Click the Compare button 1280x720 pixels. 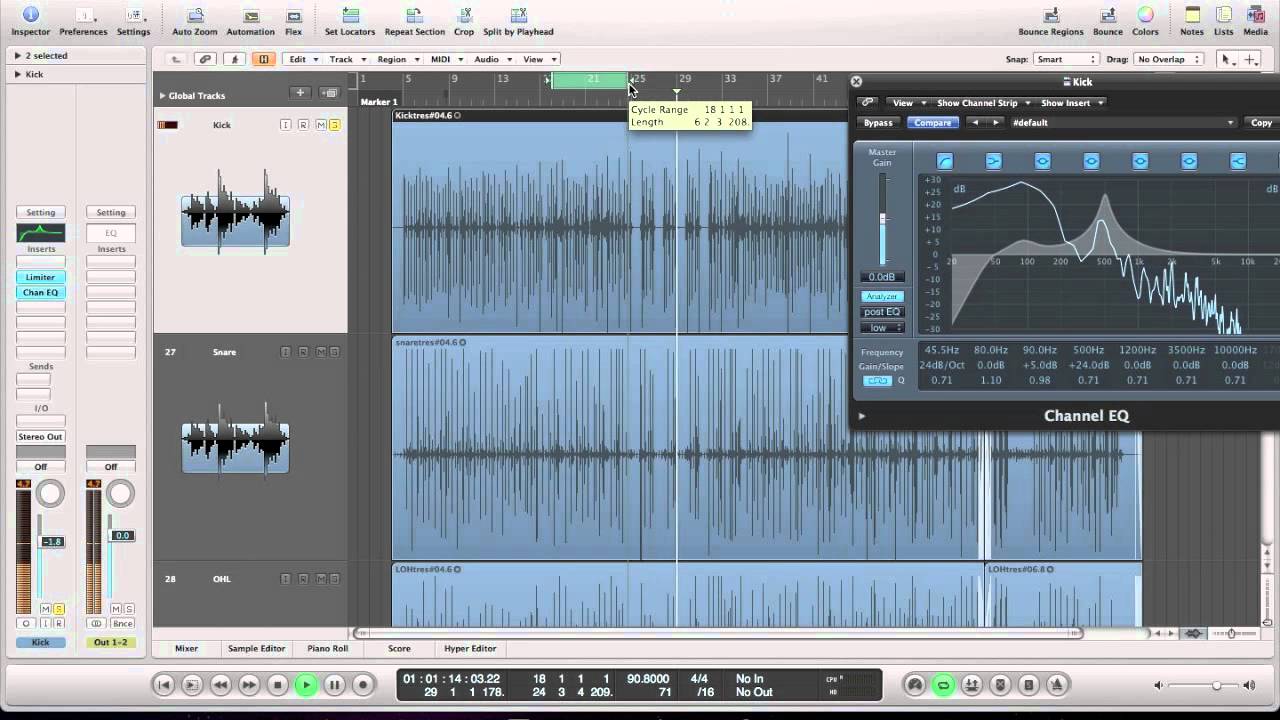pos(933,123)
